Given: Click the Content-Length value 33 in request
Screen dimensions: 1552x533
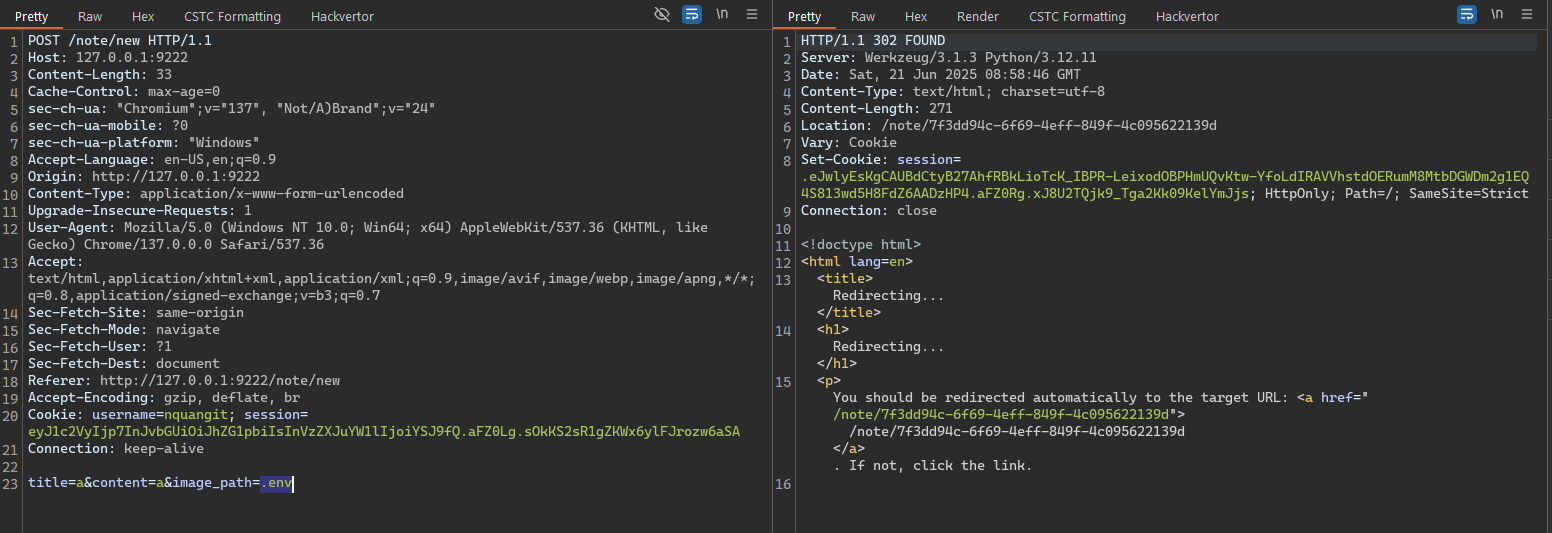Looking at the screenshot, I should (164, 75).
